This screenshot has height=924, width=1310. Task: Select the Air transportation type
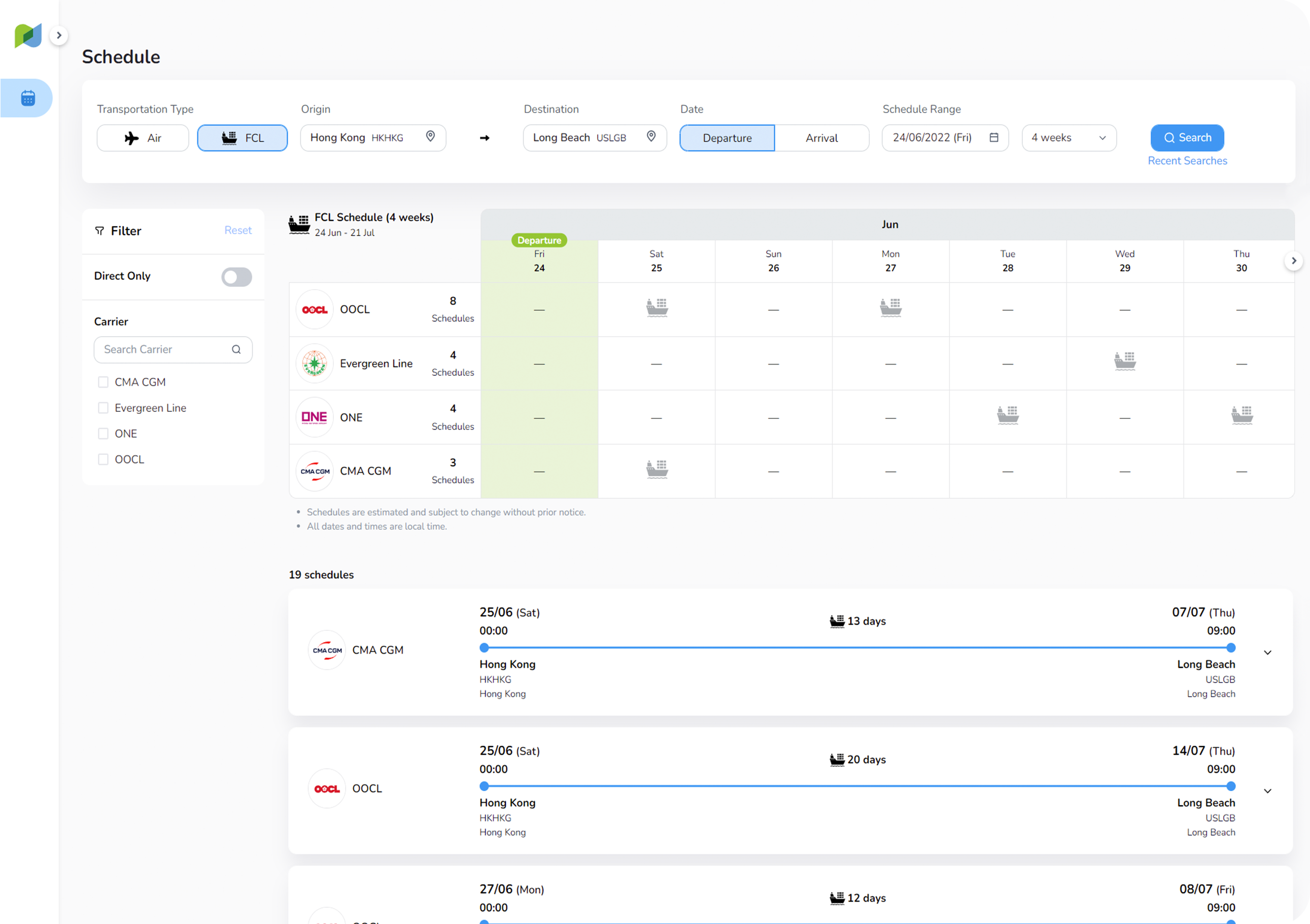tap(143, 138)
